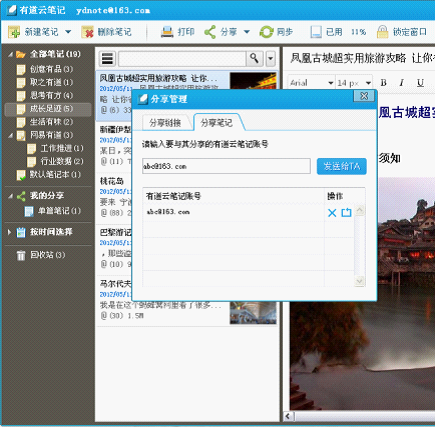Switch to the 分享链接 tab
Viewport: 435px width, 427px height.
point(165,123)
